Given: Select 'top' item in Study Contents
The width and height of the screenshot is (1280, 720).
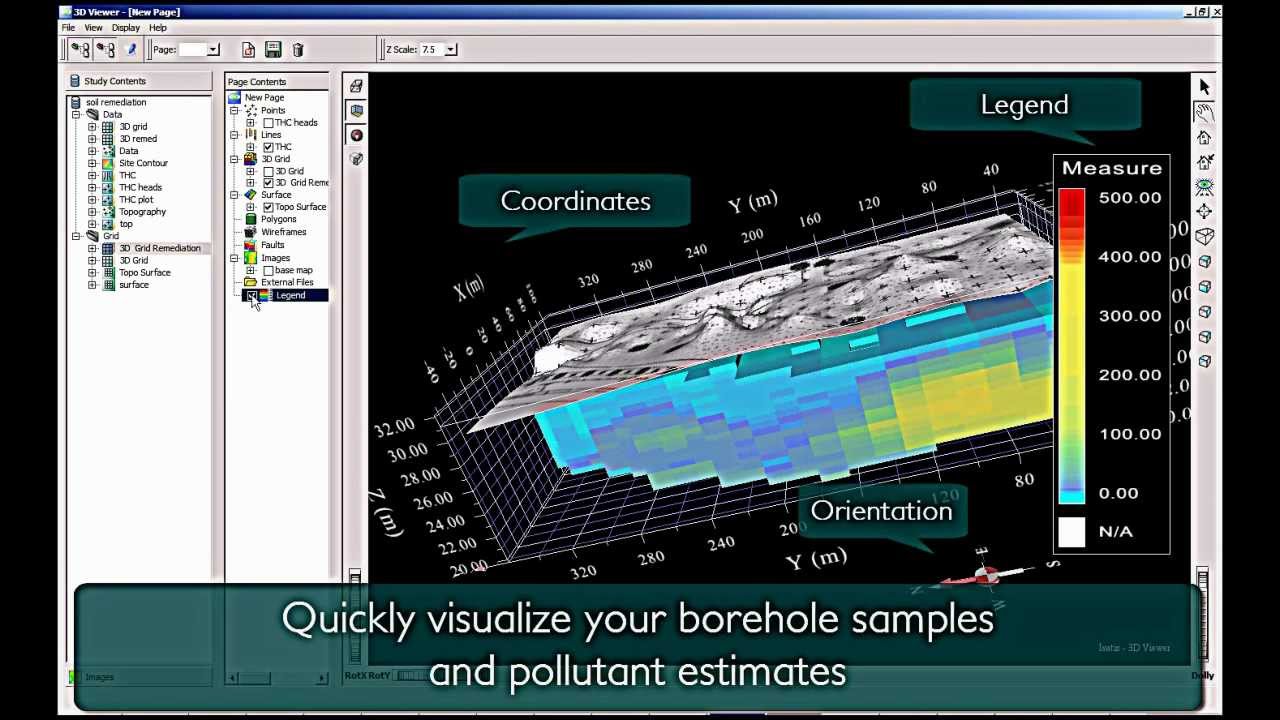Looking at the screenshot, I should click(x=126, y=224).
